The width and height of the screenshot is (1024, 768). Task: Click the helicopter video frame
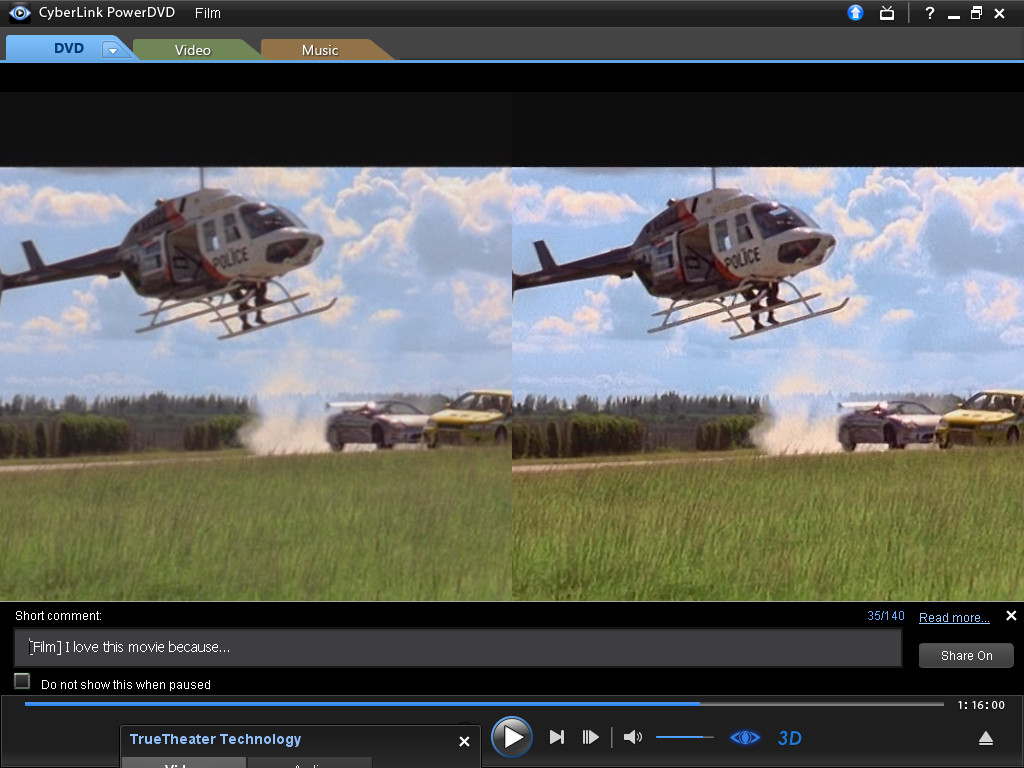point(512,384)
